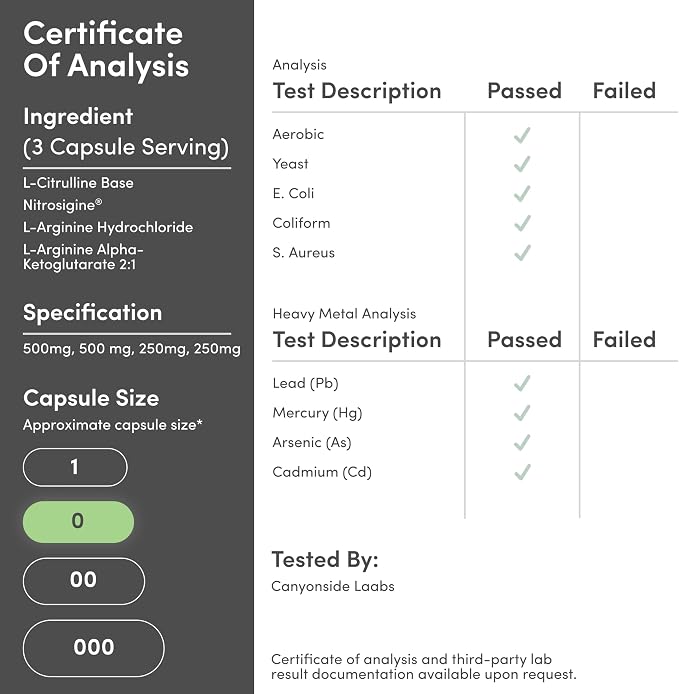Click the Lead (Pb) passed checkmark
The image size is (679, 694).
(522, 383)
